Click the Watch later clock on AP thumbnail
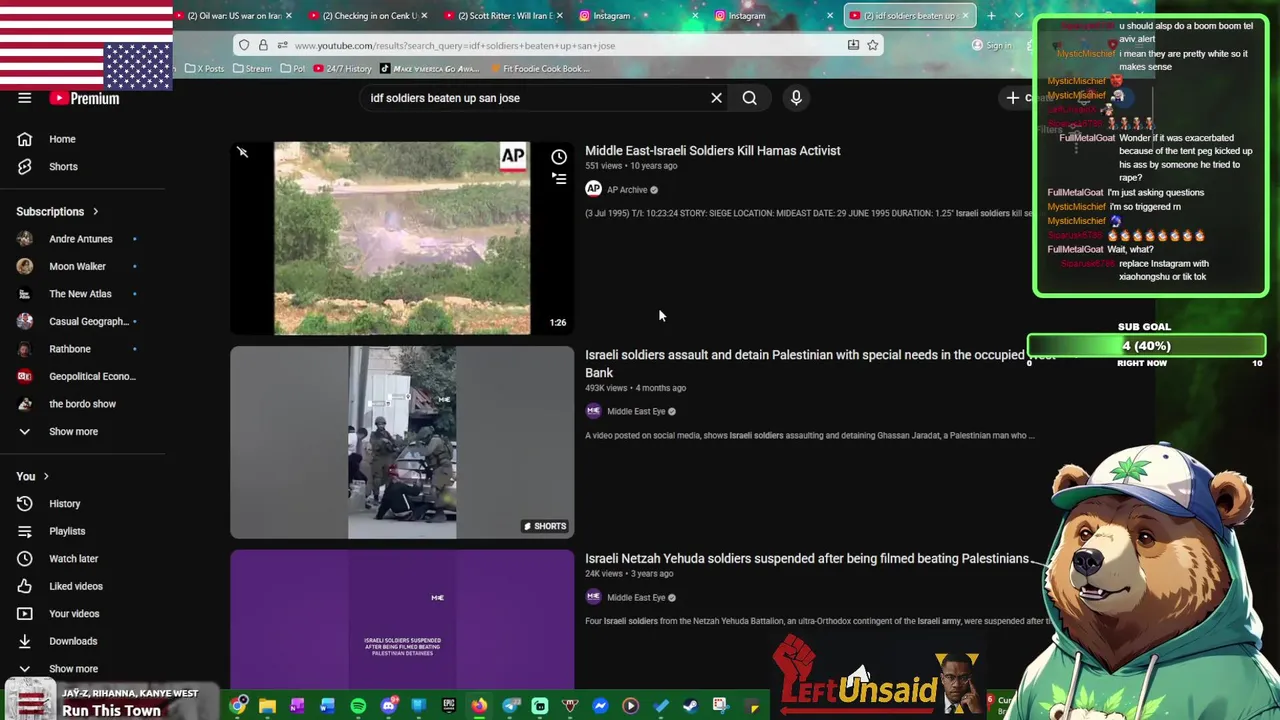The width and height of the screenshot is (1280, 720). (559, 157)
